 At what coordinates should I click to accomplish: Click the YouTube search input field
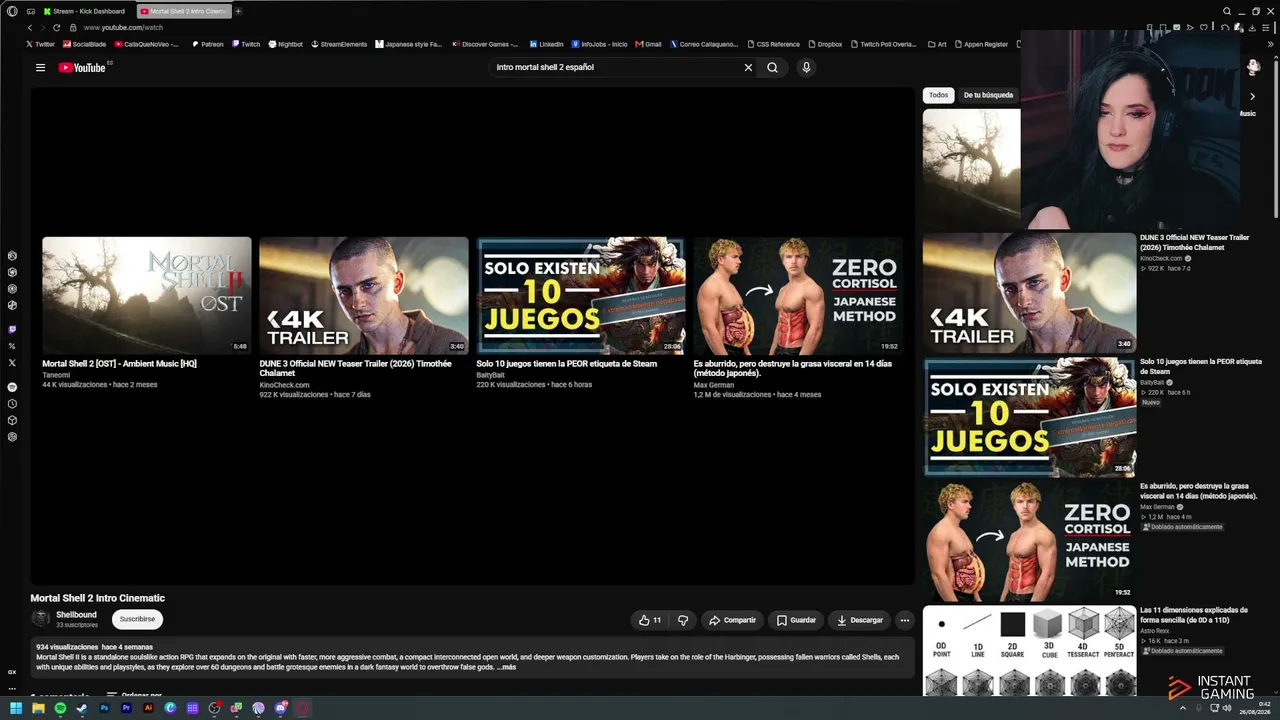click(614, 67)
